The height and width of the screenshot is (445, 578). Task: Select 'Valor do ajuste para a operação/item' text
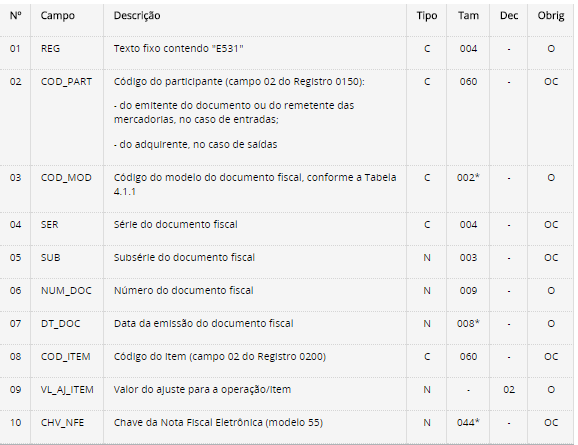pos(202,390)
